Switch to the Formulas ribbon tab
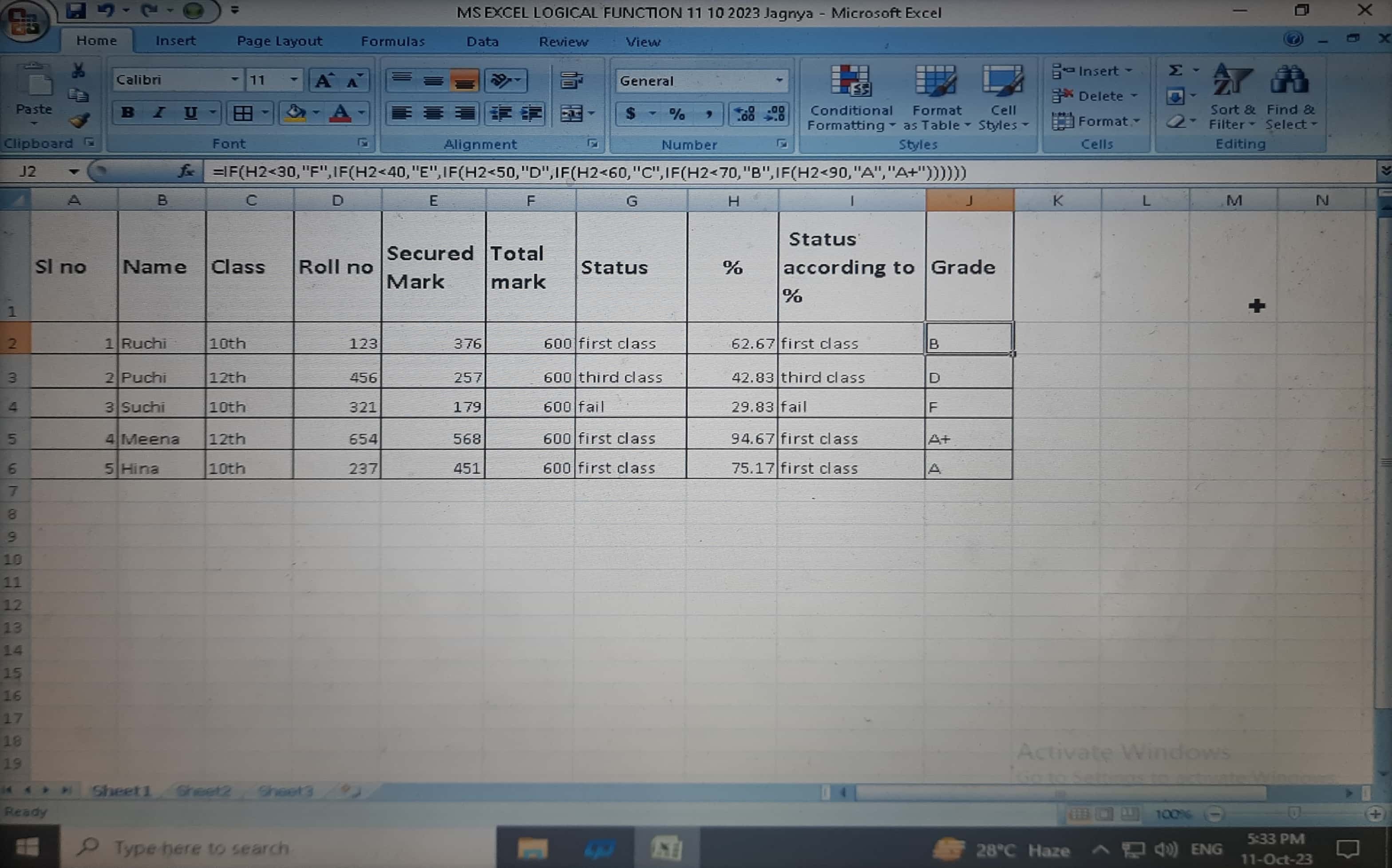This screenshot has height=868, width=1392. pos(393,41)
